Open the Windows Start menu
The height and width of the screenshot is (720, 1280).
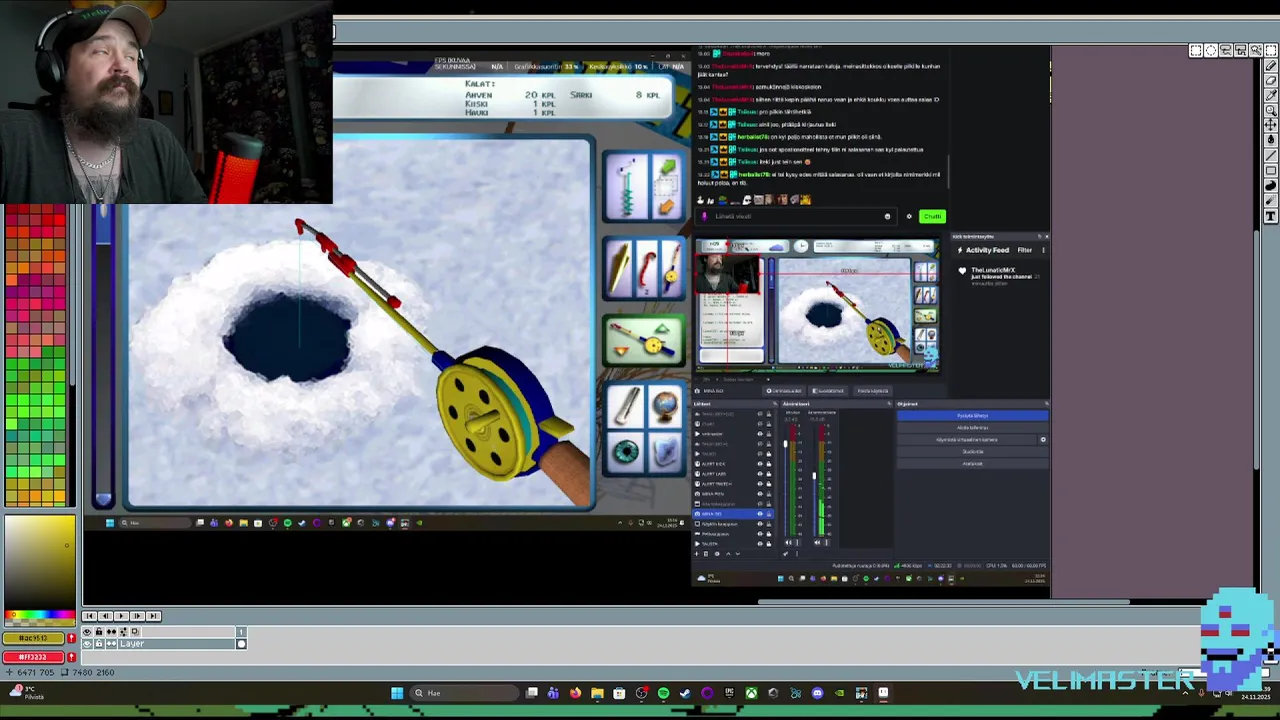pyautogui.click(x=397, y=693)
